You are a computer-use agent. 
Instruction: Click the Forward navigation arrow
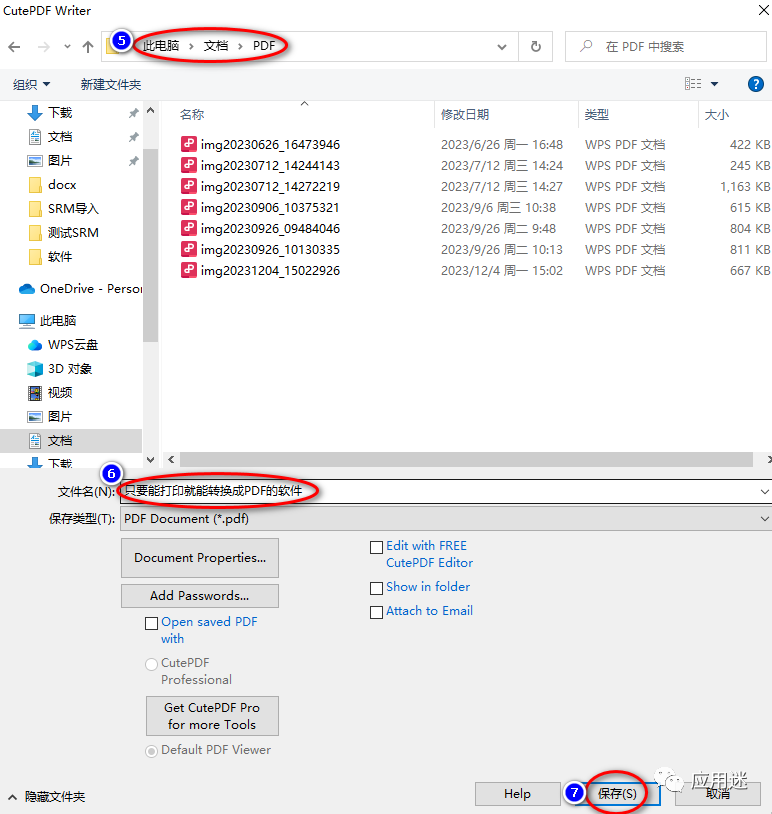[x=44, y=47]
